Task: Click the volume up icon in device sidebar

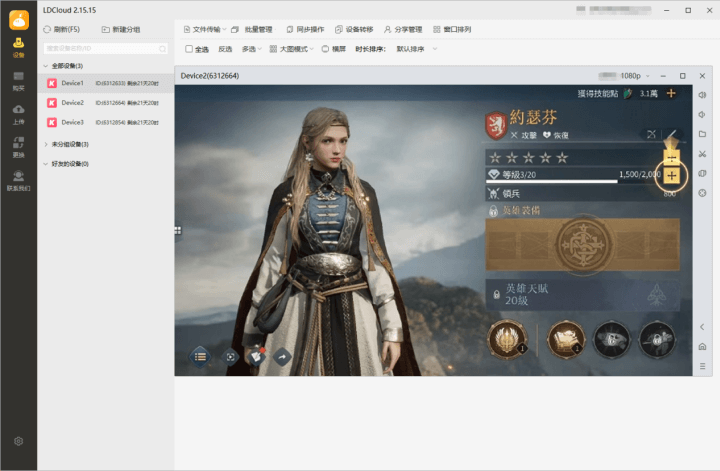Action: pyautogui.click(x=702, y=95)
